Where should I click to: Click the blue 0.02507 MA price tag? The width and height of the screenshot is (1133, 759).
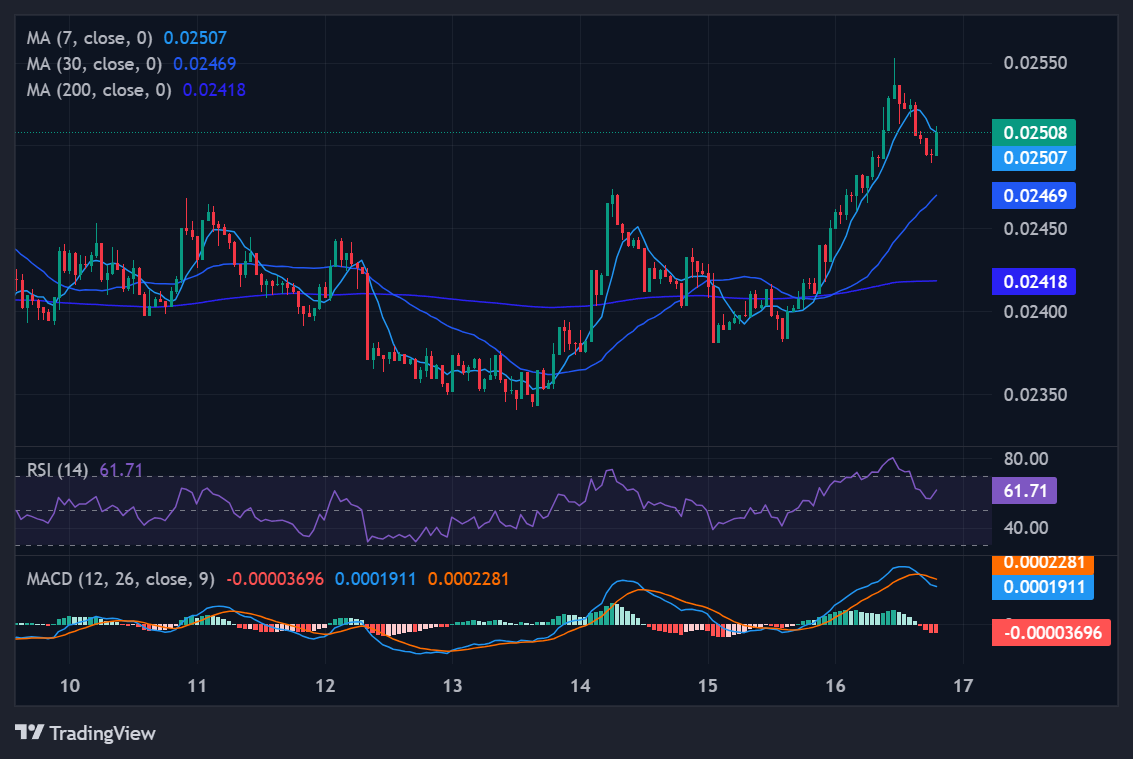pos(1034,157)
